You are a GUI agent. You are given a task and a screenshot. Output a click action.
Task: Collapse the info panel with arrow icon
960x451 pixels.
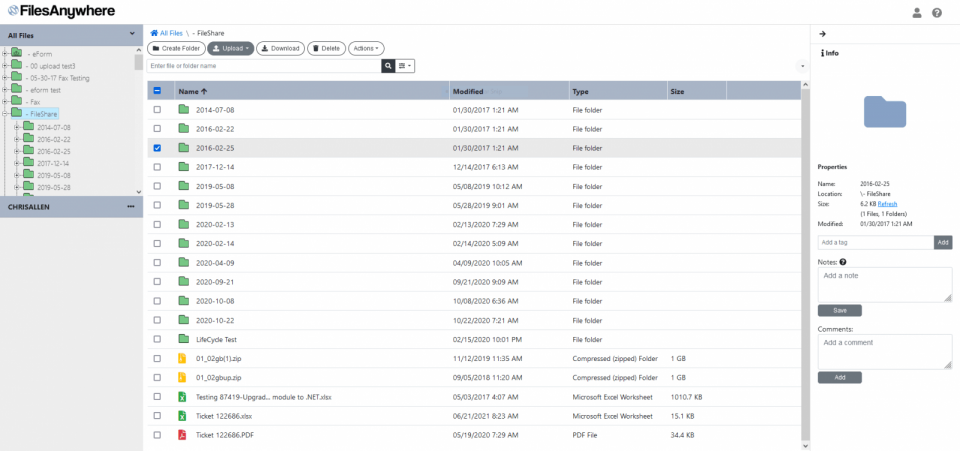tap(822, 34)
